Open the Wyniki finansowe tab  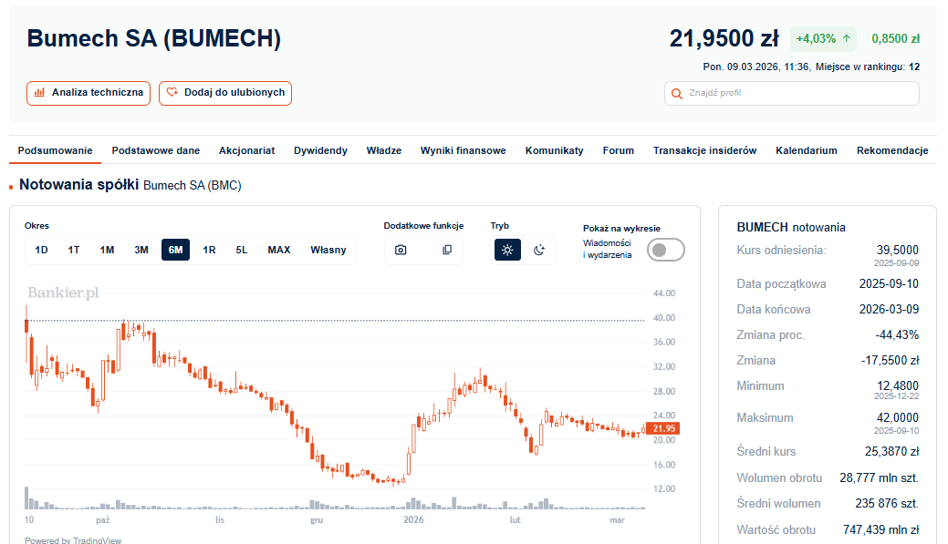(463, 151)
